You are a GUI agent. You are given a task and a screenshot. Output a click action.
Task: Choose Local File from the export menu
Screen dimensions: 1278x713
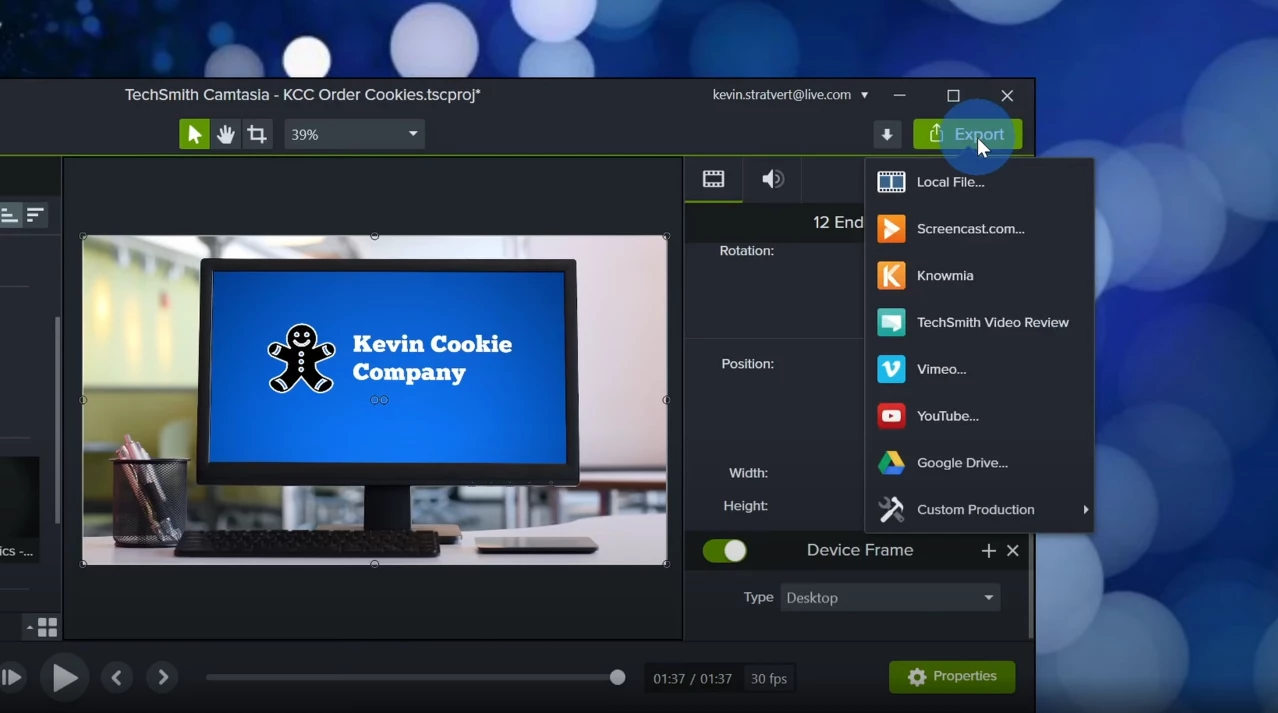tap(950, 182)
